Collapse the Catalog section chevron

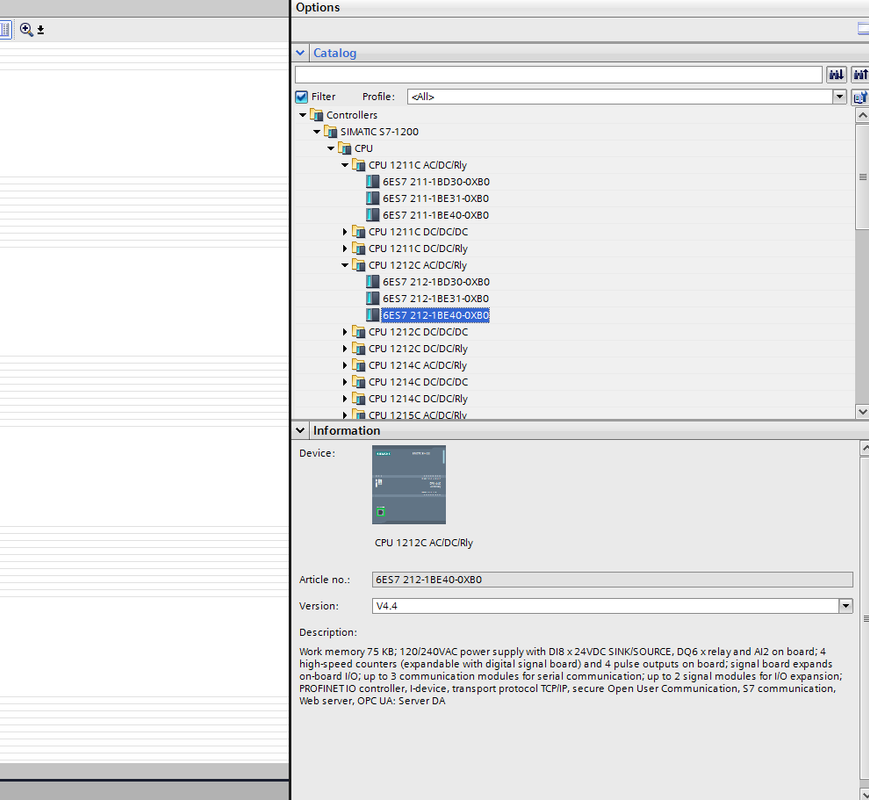[x=300, y=53]
